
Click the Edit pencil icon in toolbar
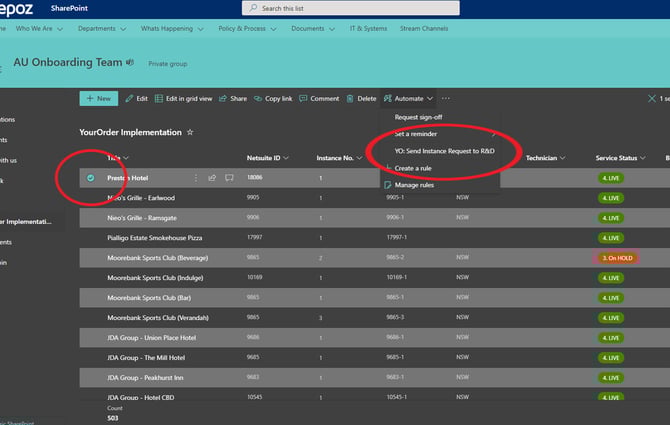(x=130, y=99)
